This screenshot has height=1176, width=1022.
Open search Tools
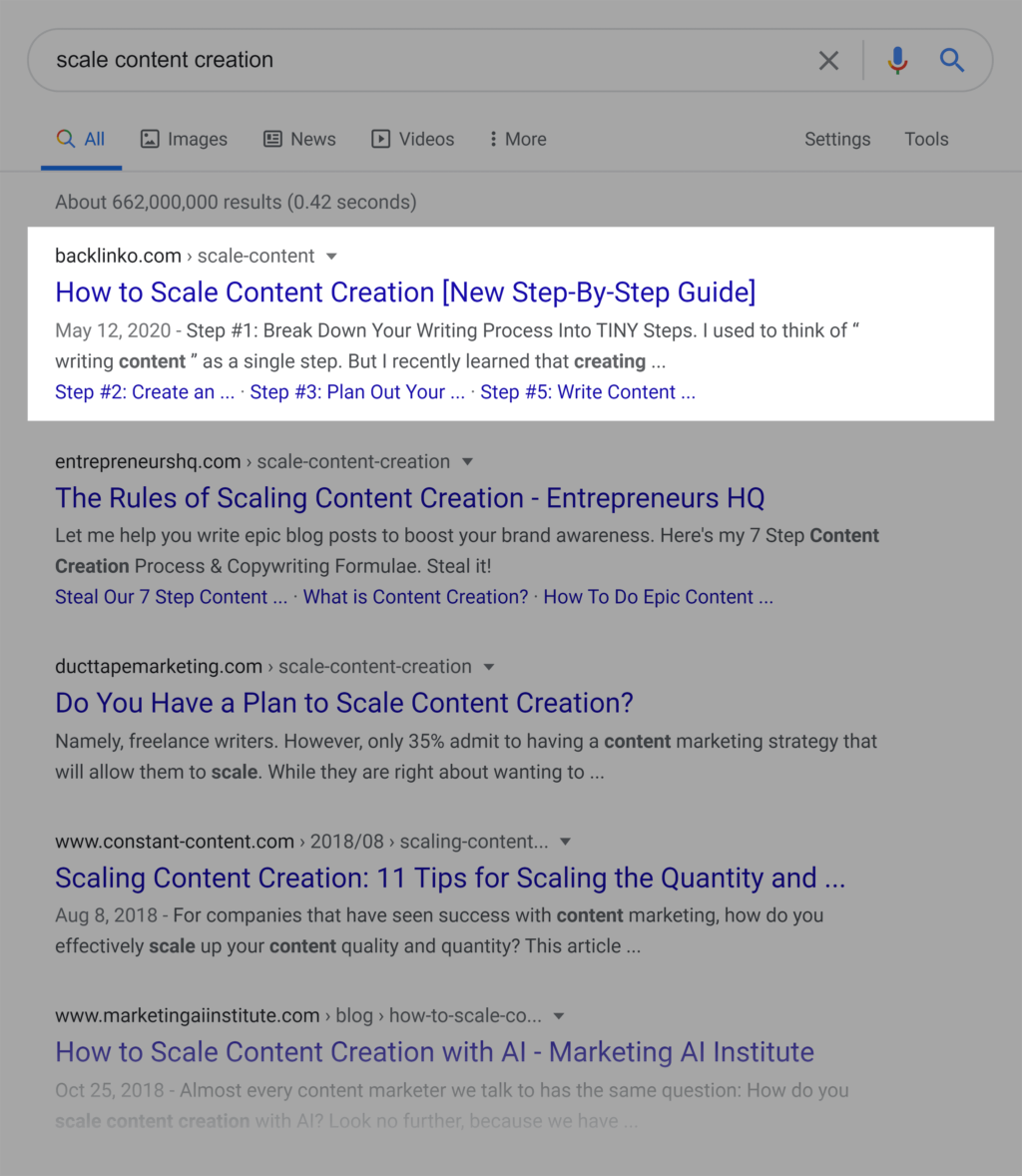tap(926, 140)
